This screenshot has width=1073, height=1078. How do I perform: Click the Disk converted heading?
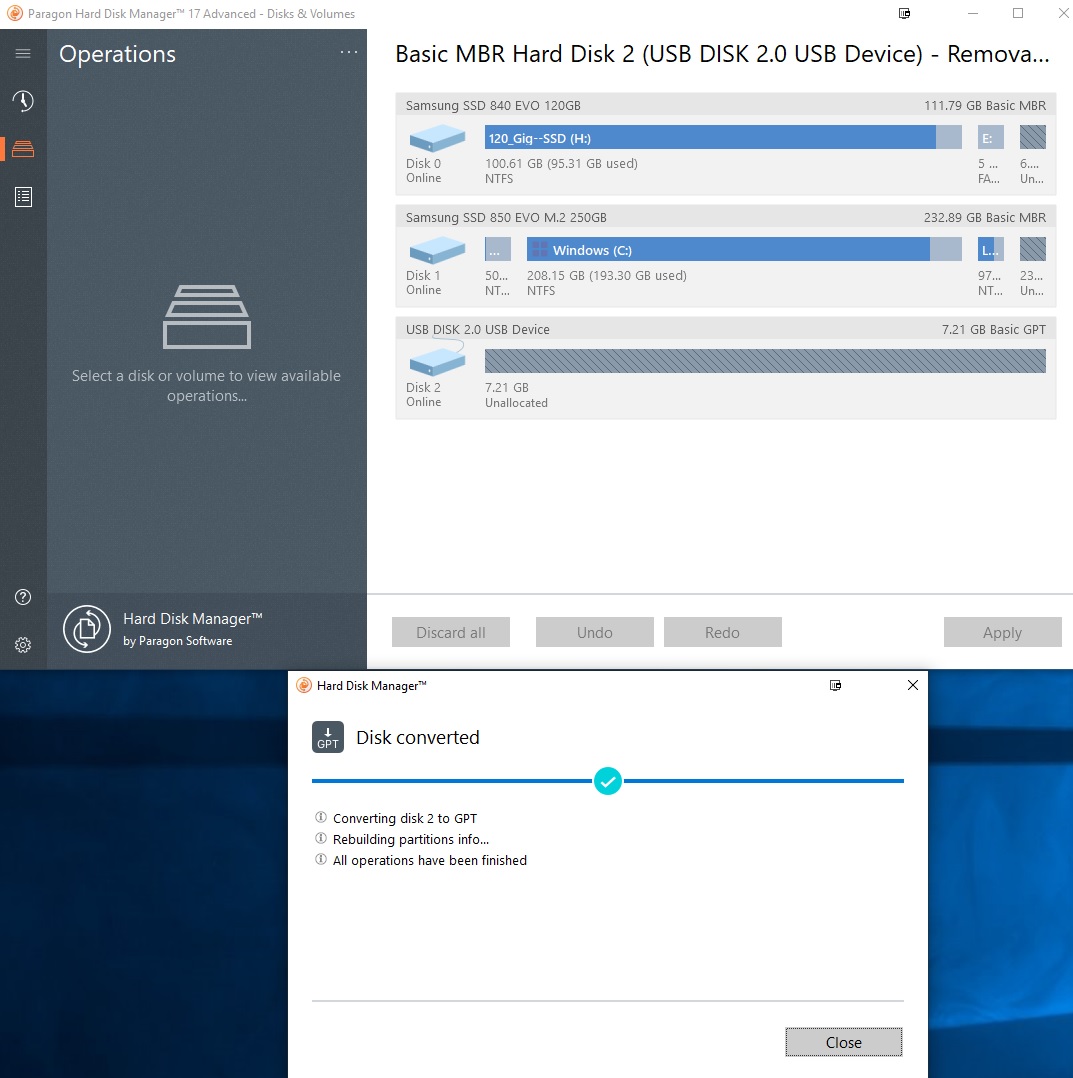click(418, 737)
